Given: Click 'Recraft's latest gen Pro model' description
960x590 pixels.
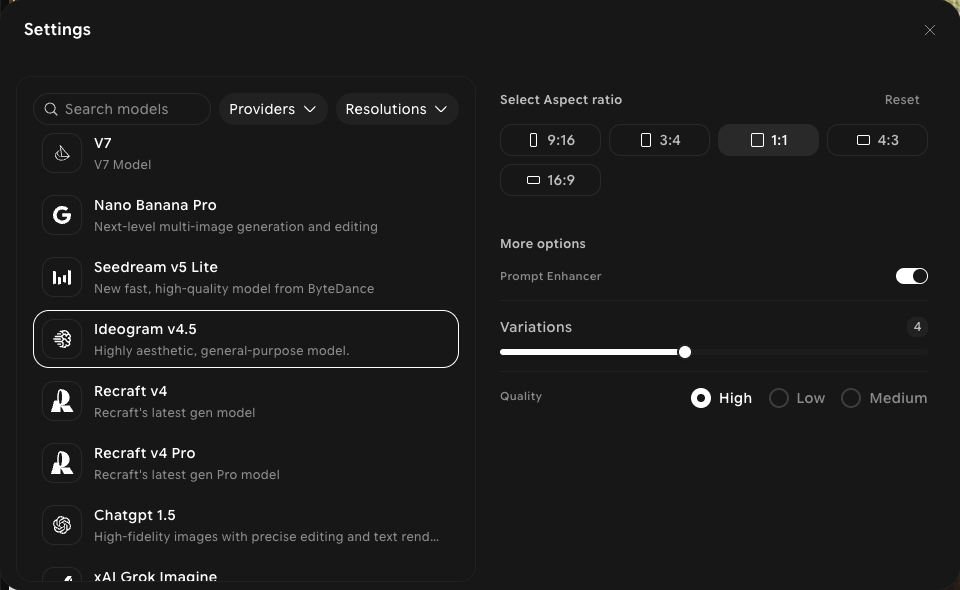Looking at the screenshot, I should [x=187, y=474].
